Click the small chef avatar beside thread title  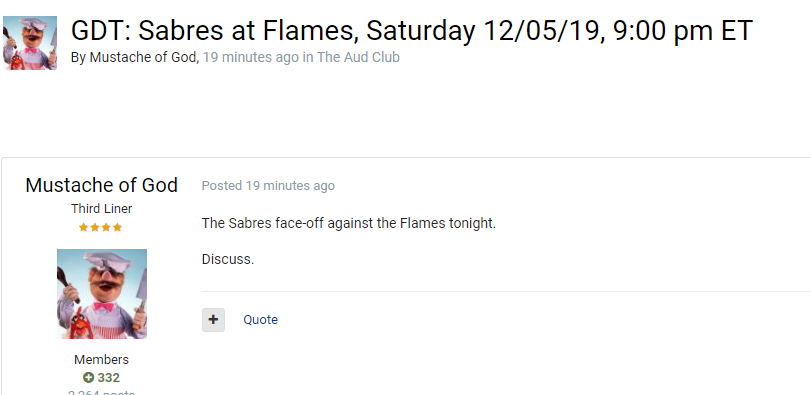[x=30, y=43]
